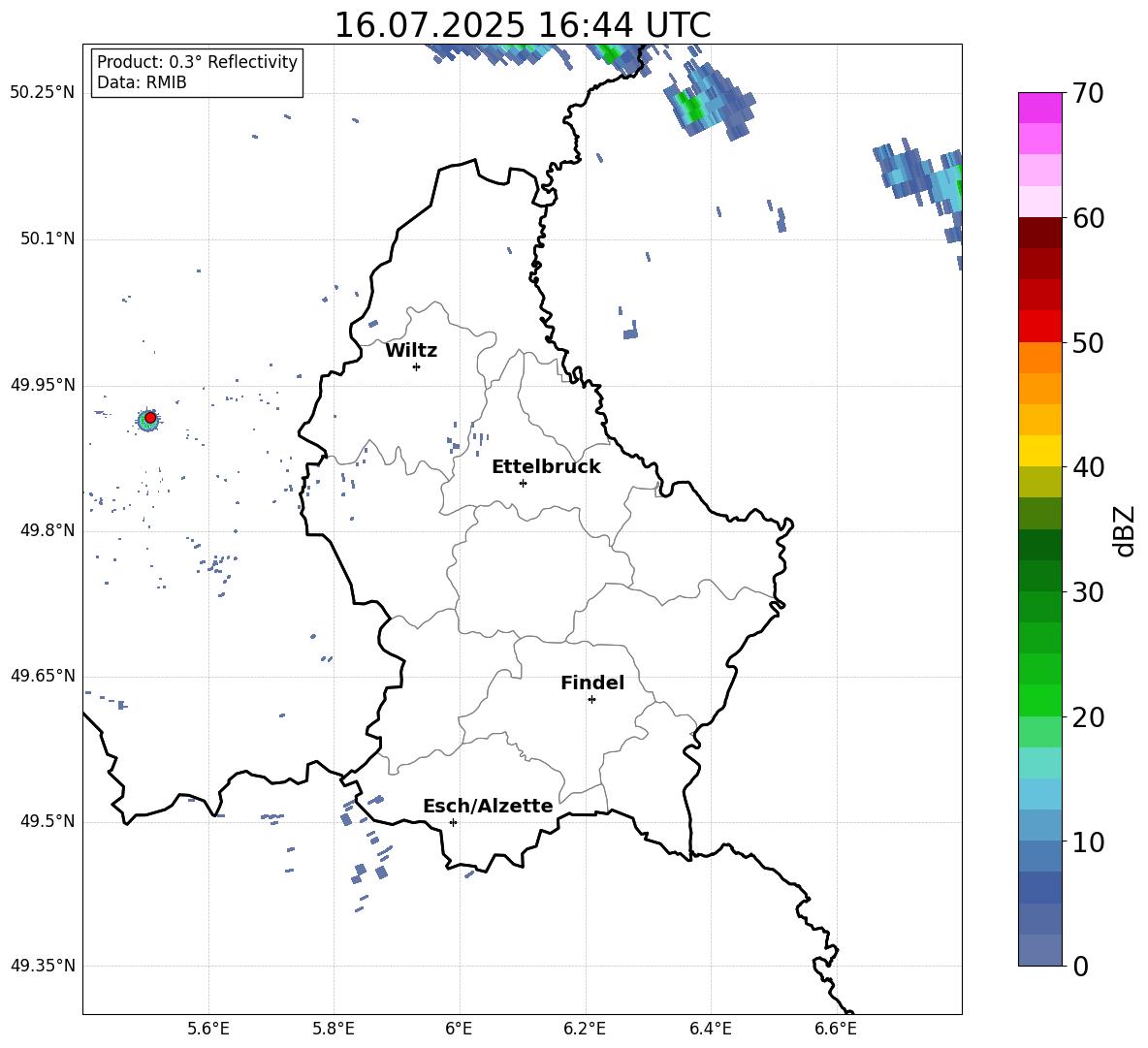Screen dimensions: 1148x1048
Task: Click the 49.95°N latitude label
Action: click(42, 385)
